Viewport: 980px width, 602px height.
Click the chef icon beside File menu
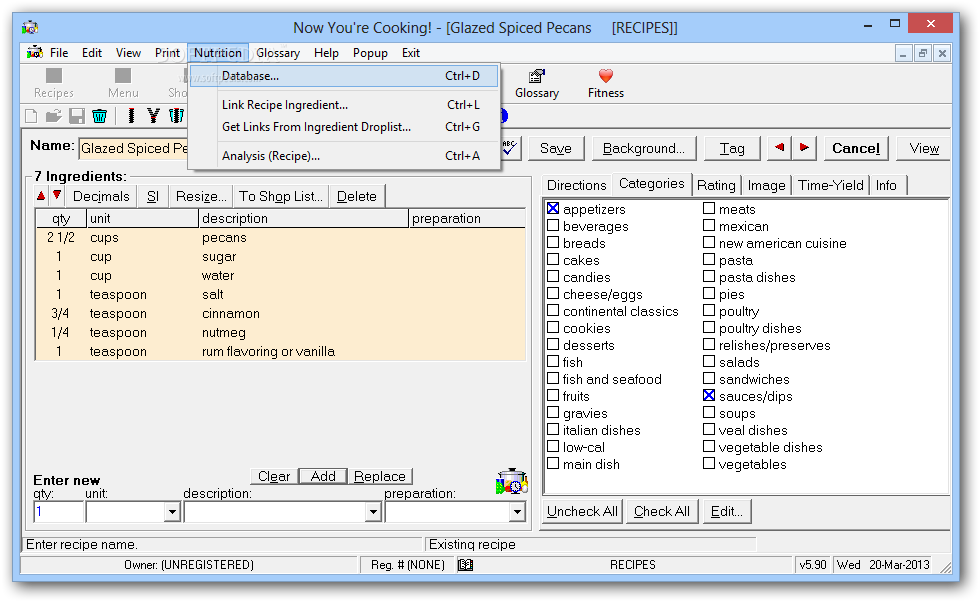click(x=35, y=53)
